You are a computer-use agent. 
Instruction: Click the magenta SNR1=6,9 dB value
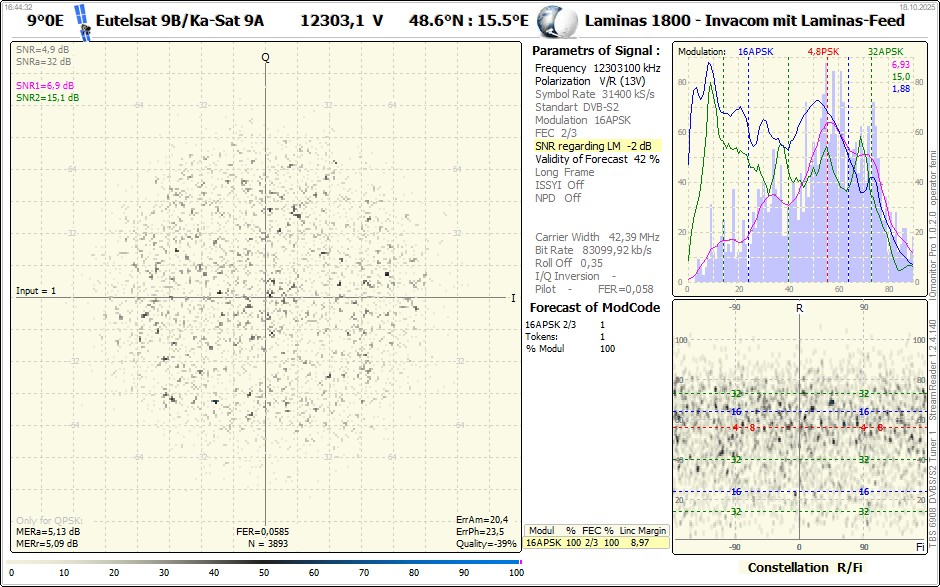45,86
